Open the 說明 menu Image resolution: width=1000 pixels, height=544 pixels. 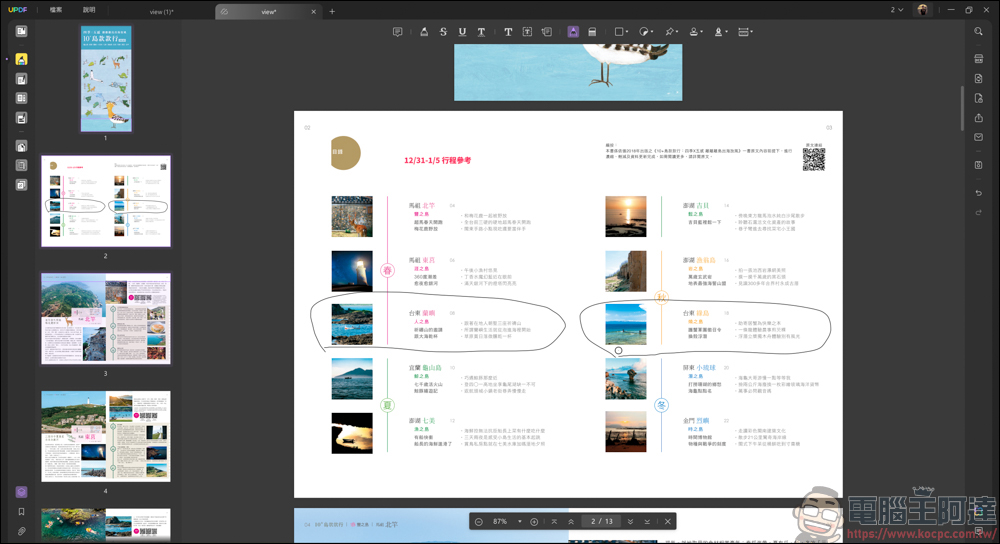pos(89,10)
